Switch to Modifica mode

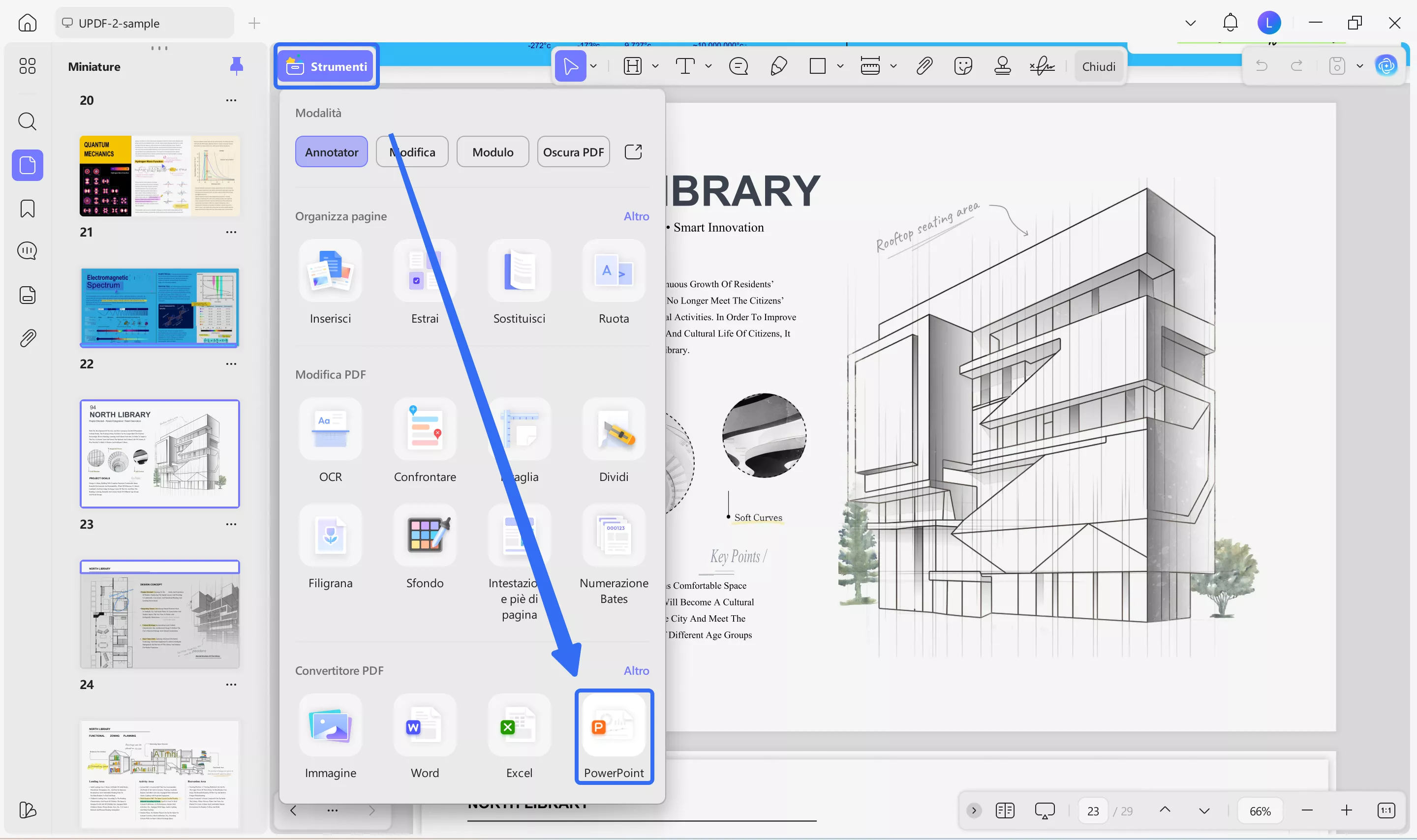click(412, 151)
